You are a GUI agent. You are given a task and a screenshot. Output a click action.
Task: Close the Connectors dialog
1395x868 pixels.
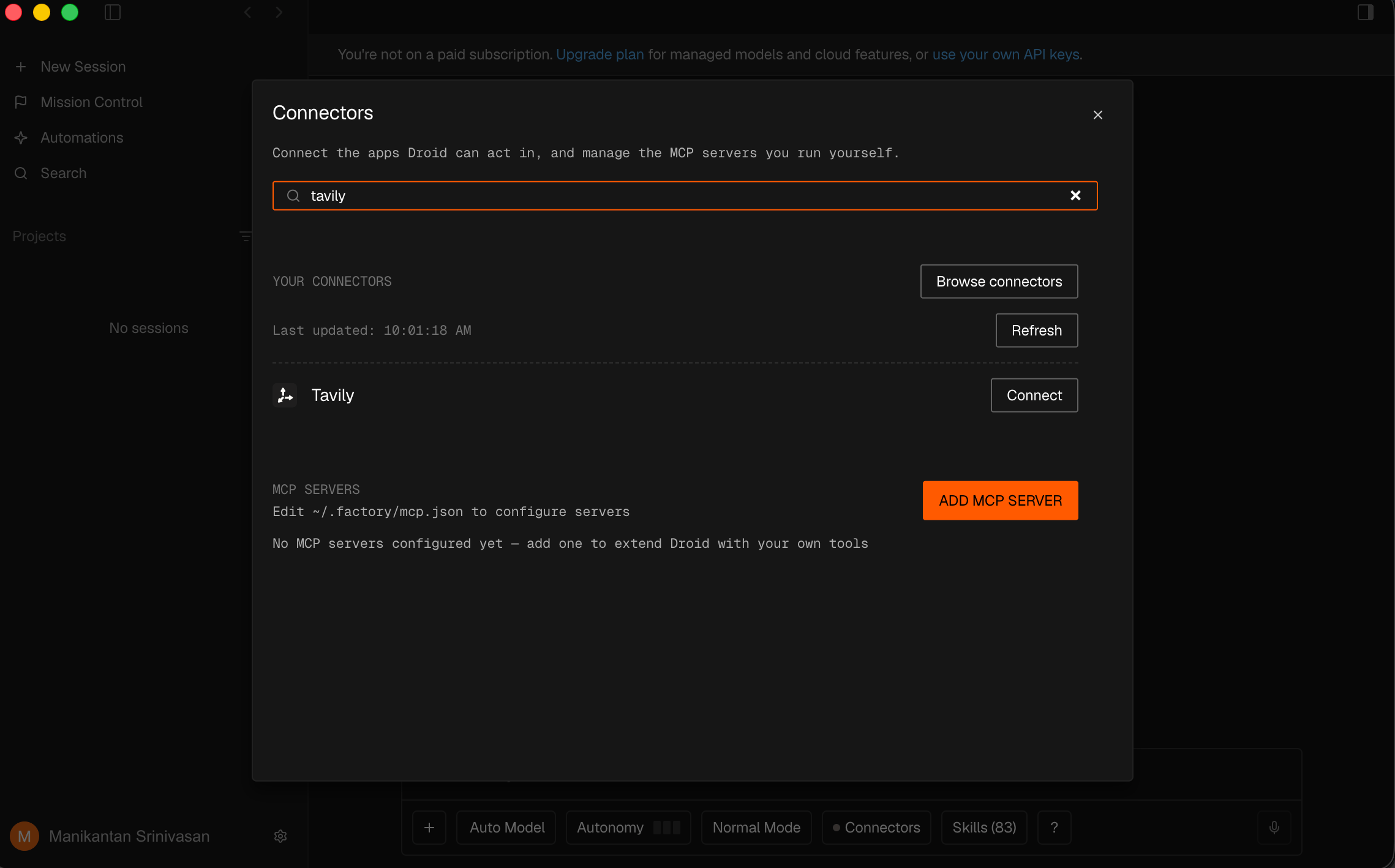click(1097, 114)
